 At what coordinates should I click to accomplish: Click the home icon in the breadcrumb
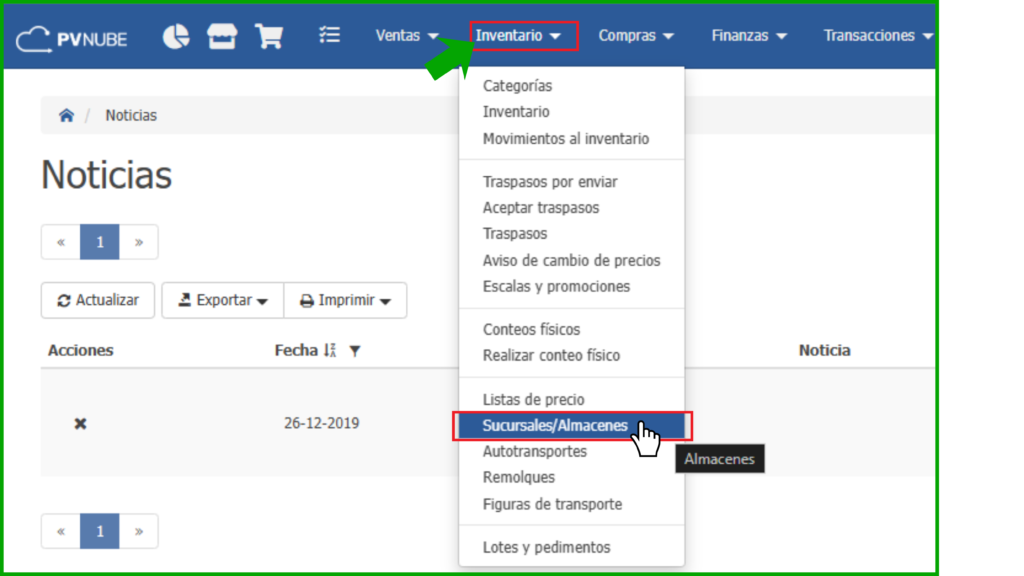pyautogui.click(x=66, y=115)
